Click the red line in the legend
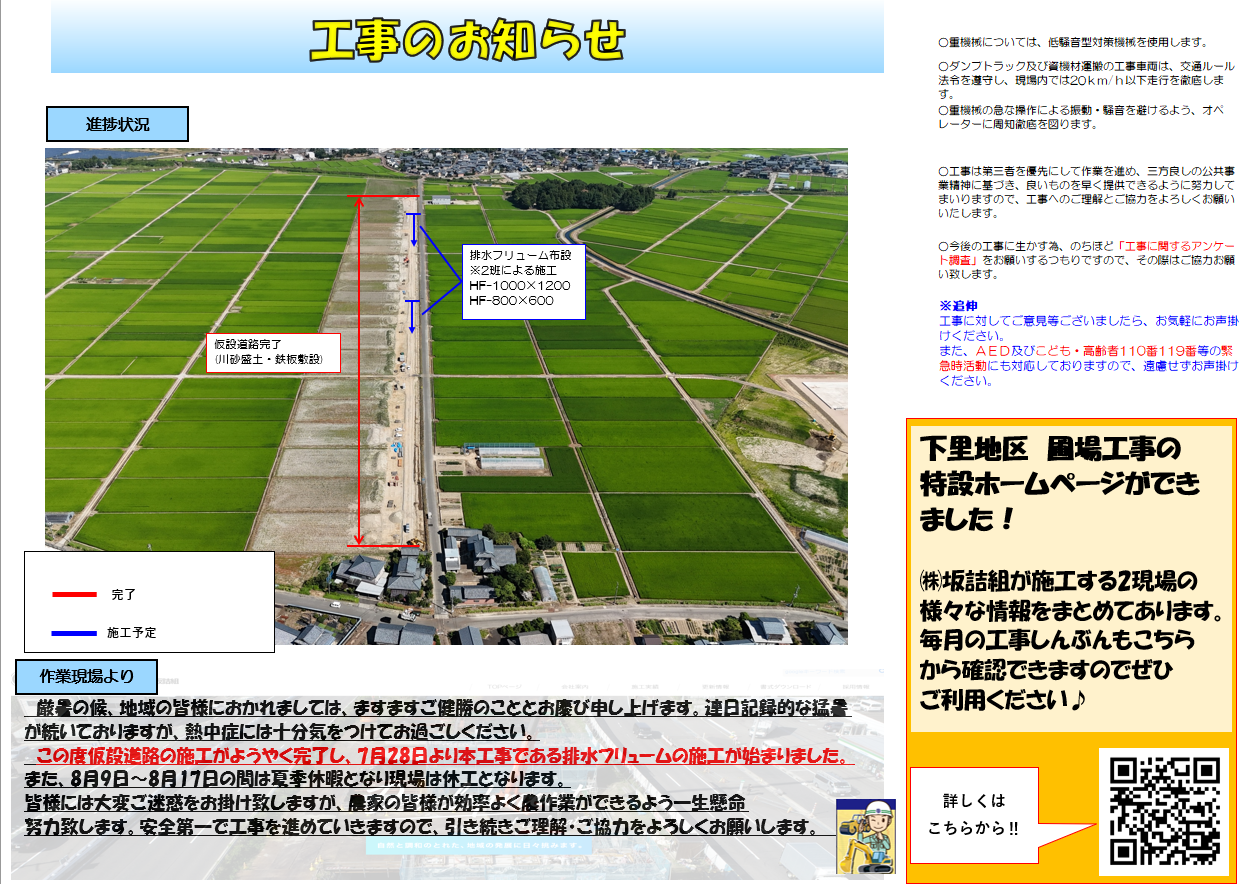Viewport: 1242px width, 884px height. click(74, 595)
